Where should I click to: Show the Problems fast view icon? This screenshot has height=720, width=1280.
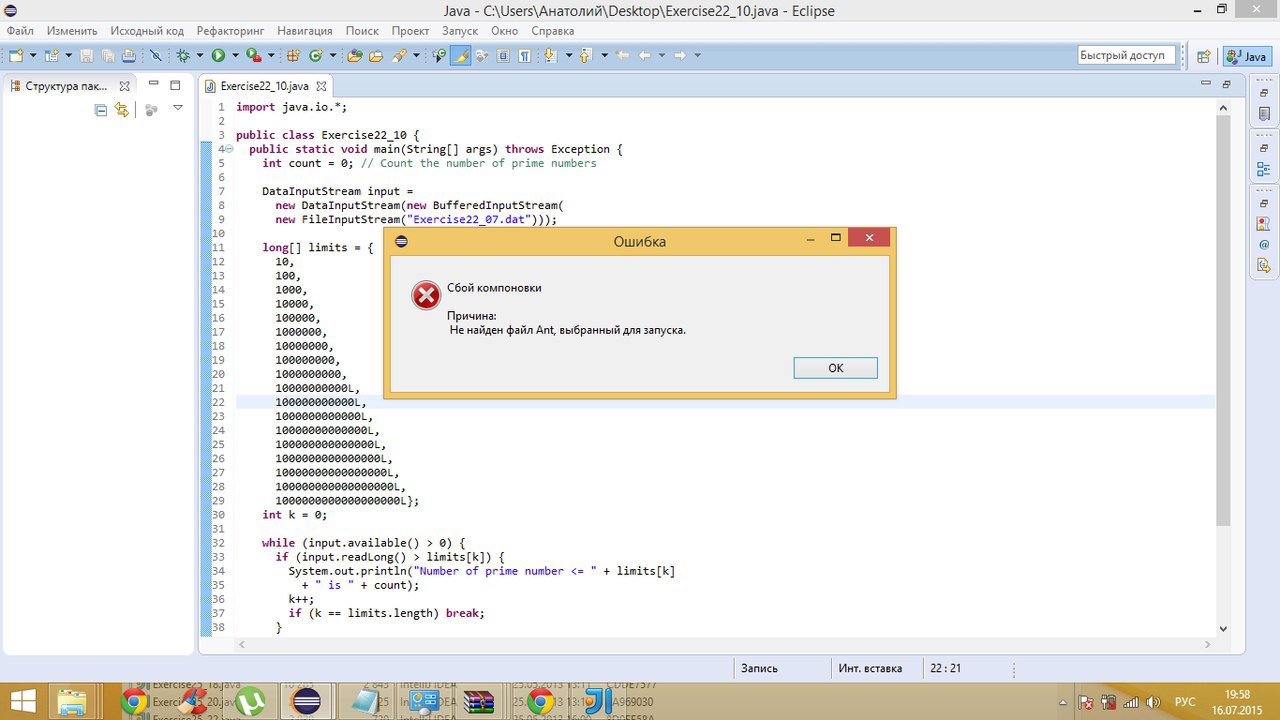click(1264, 224)
